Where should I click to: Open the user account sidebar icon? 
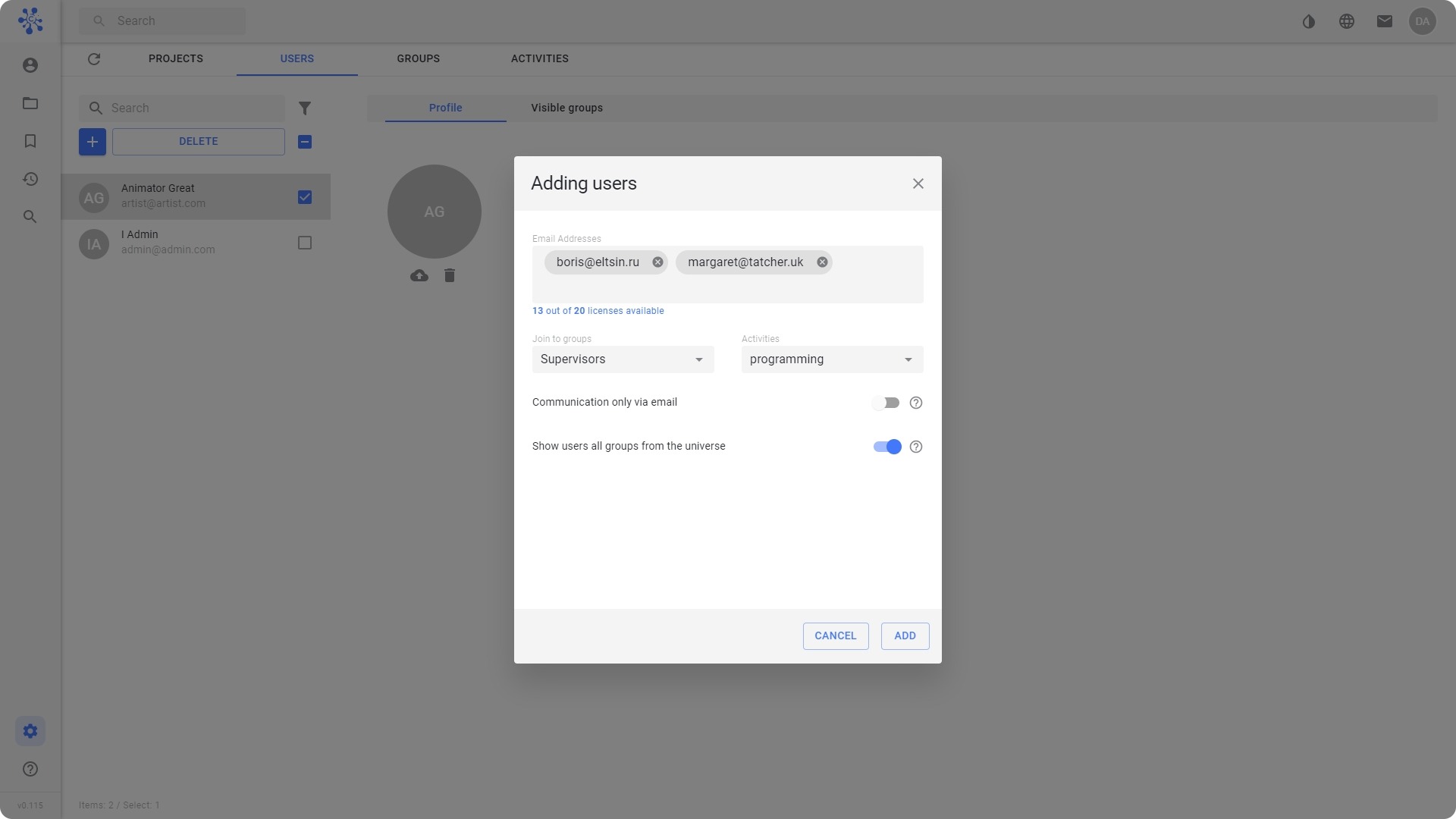click(x=30, y=65)
